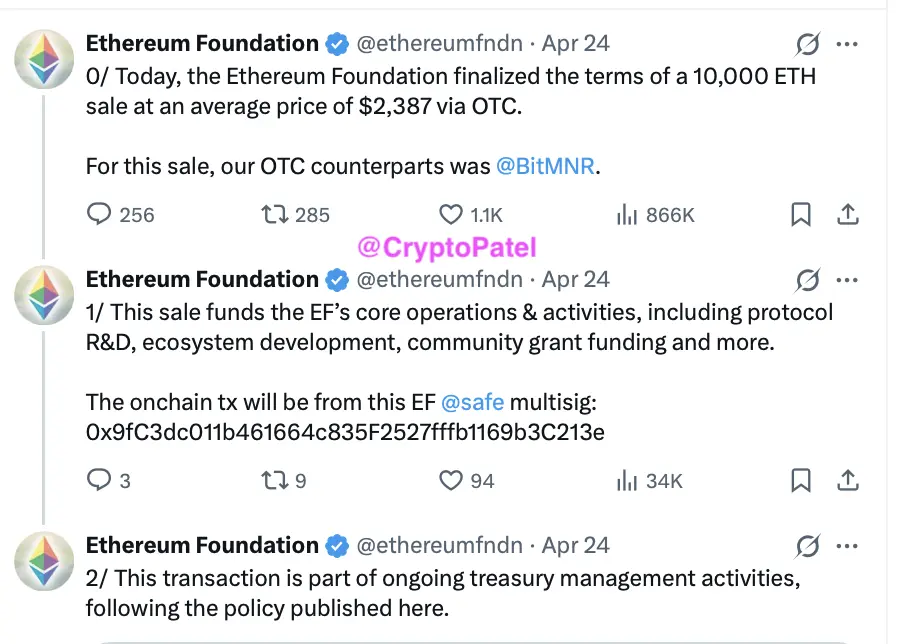Like the tweet with 94 likes
The width and height of the screenshot is (900, 644).
(451, 481)
